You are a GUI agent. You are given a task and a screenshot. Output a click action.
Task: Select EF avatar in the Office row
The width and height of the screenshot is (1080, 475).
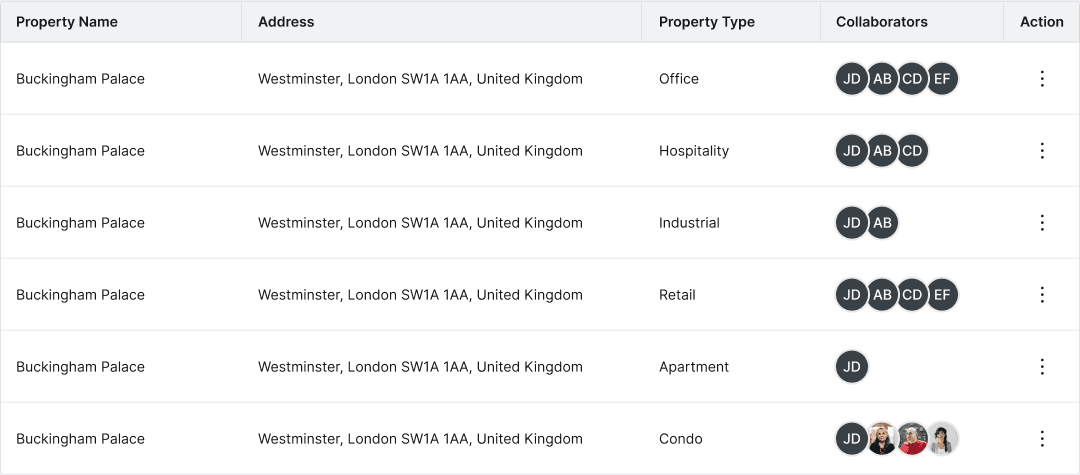[x=942, y=78]
